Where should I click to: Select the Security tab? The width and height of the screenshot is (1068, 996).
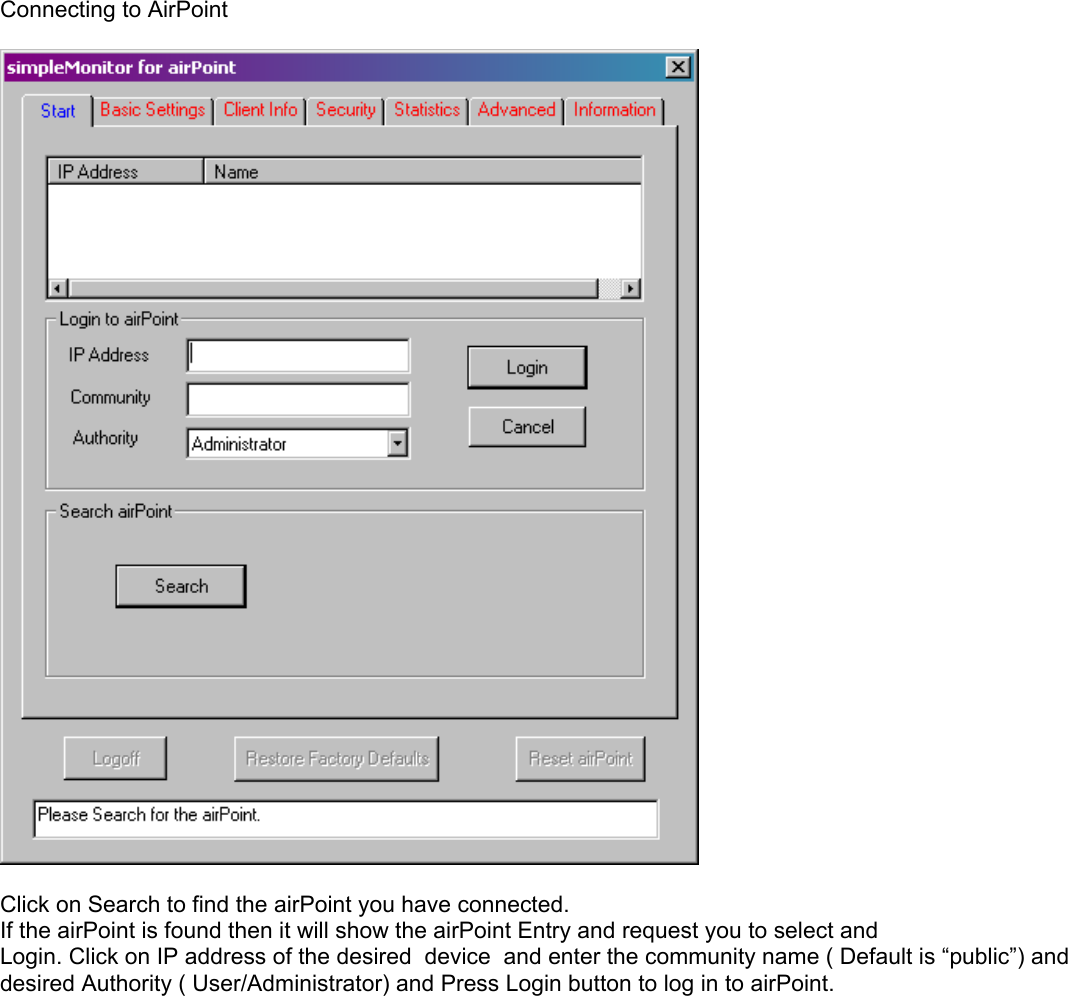pyautogui.click(x=344, y=110)
